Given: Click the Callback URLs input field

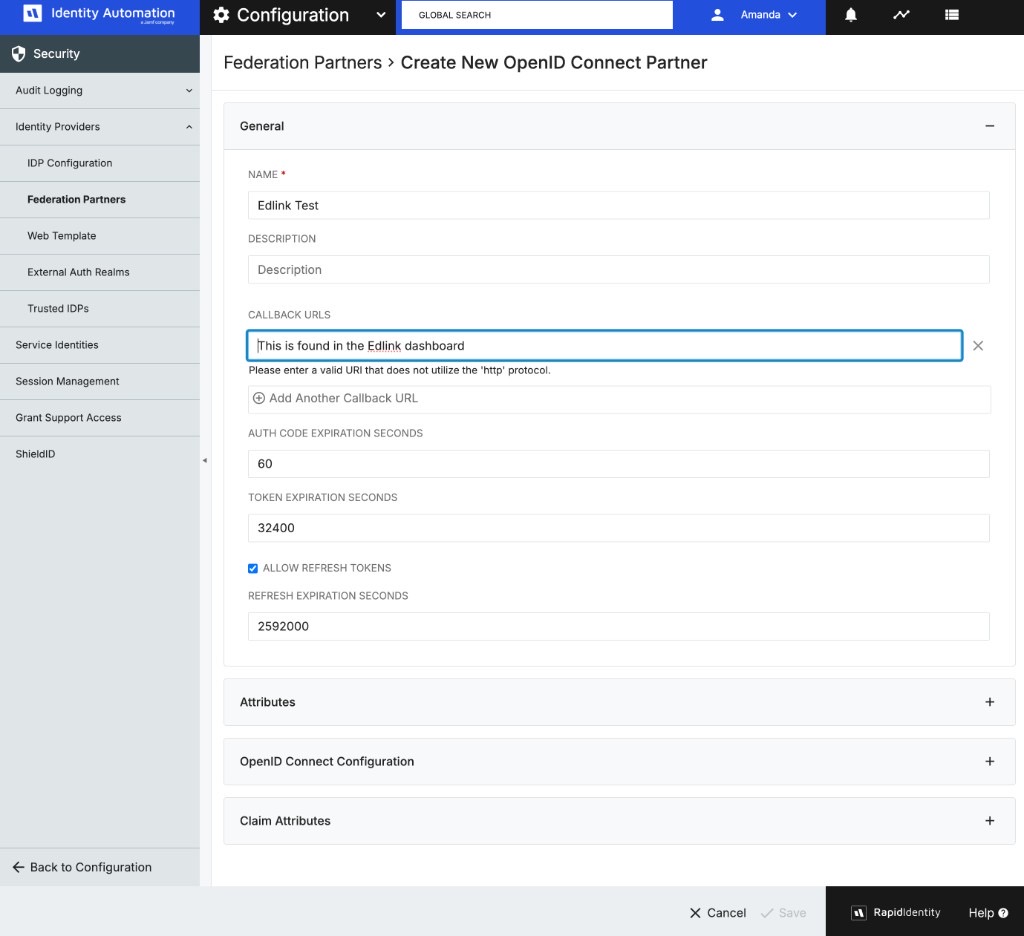Looking at the screenshot, I should coord(604,346).
